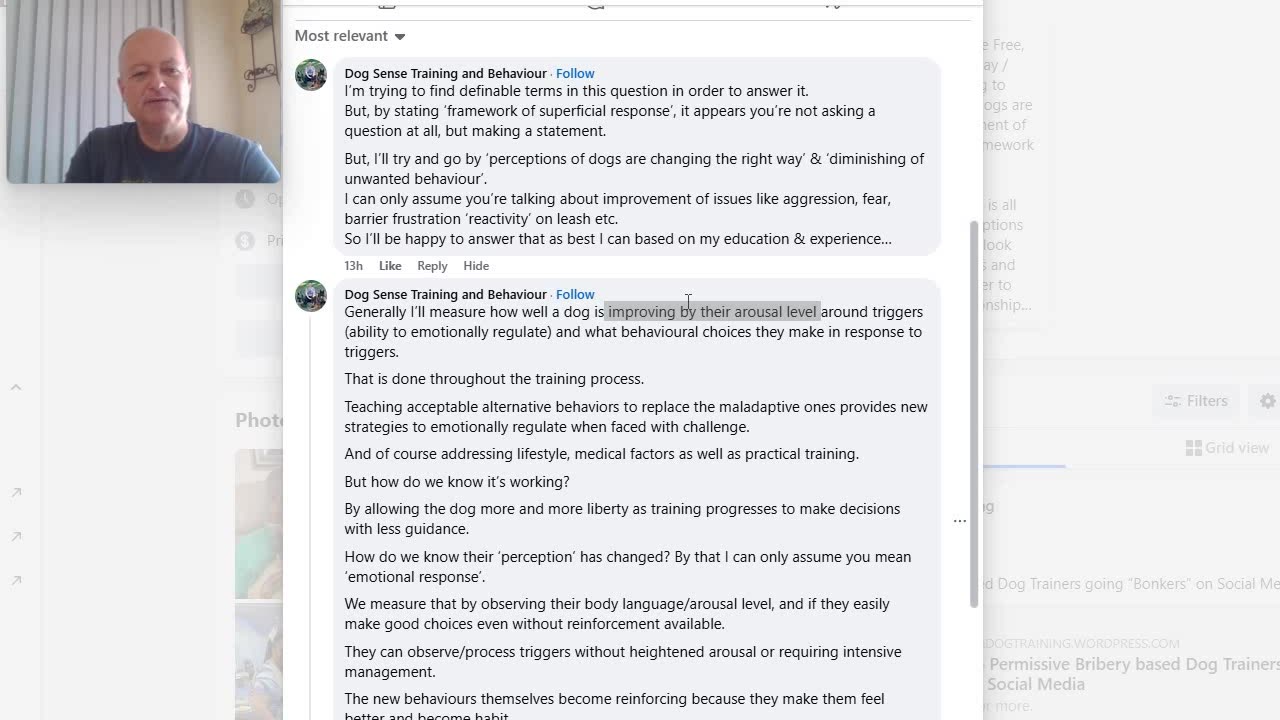
Task: Open the 'Dog Sense Training and Behaviour' name on first comment
Action: (445, 73)
